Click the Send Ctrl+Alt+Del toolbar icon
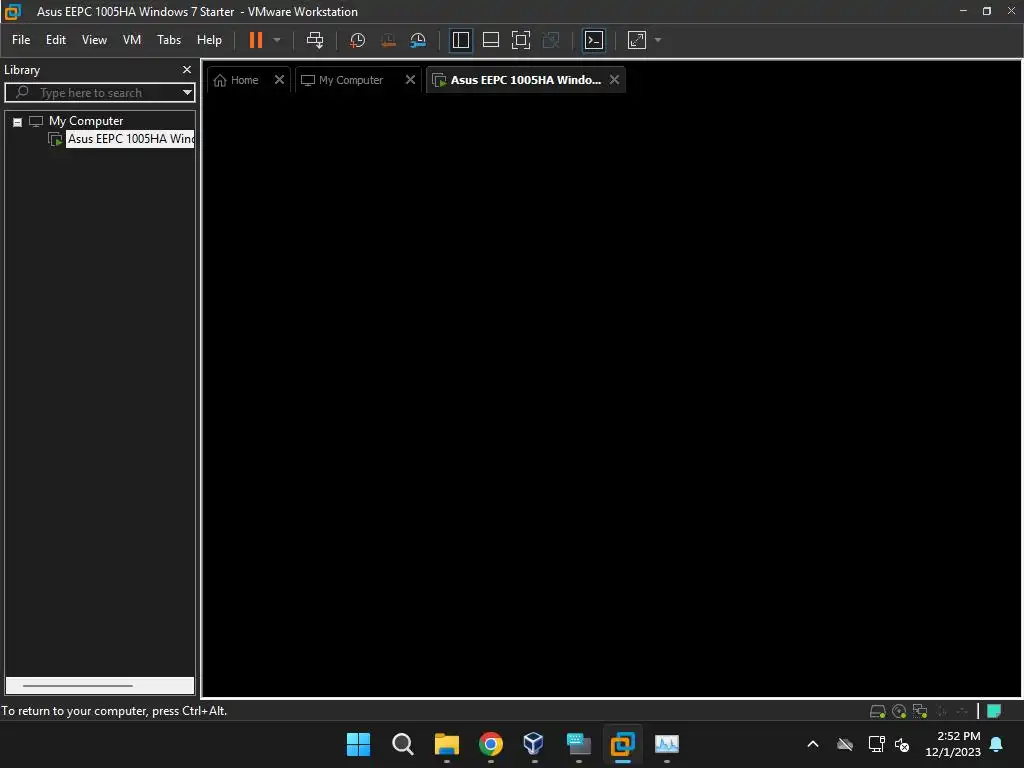The width and height of the screenshot is (1024, 768). pos(315,40)
